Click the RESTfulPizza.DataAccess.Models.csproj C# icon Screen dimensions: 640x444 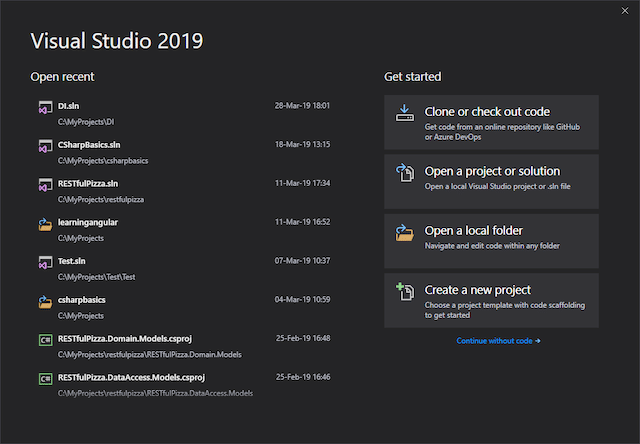[45, 379]
